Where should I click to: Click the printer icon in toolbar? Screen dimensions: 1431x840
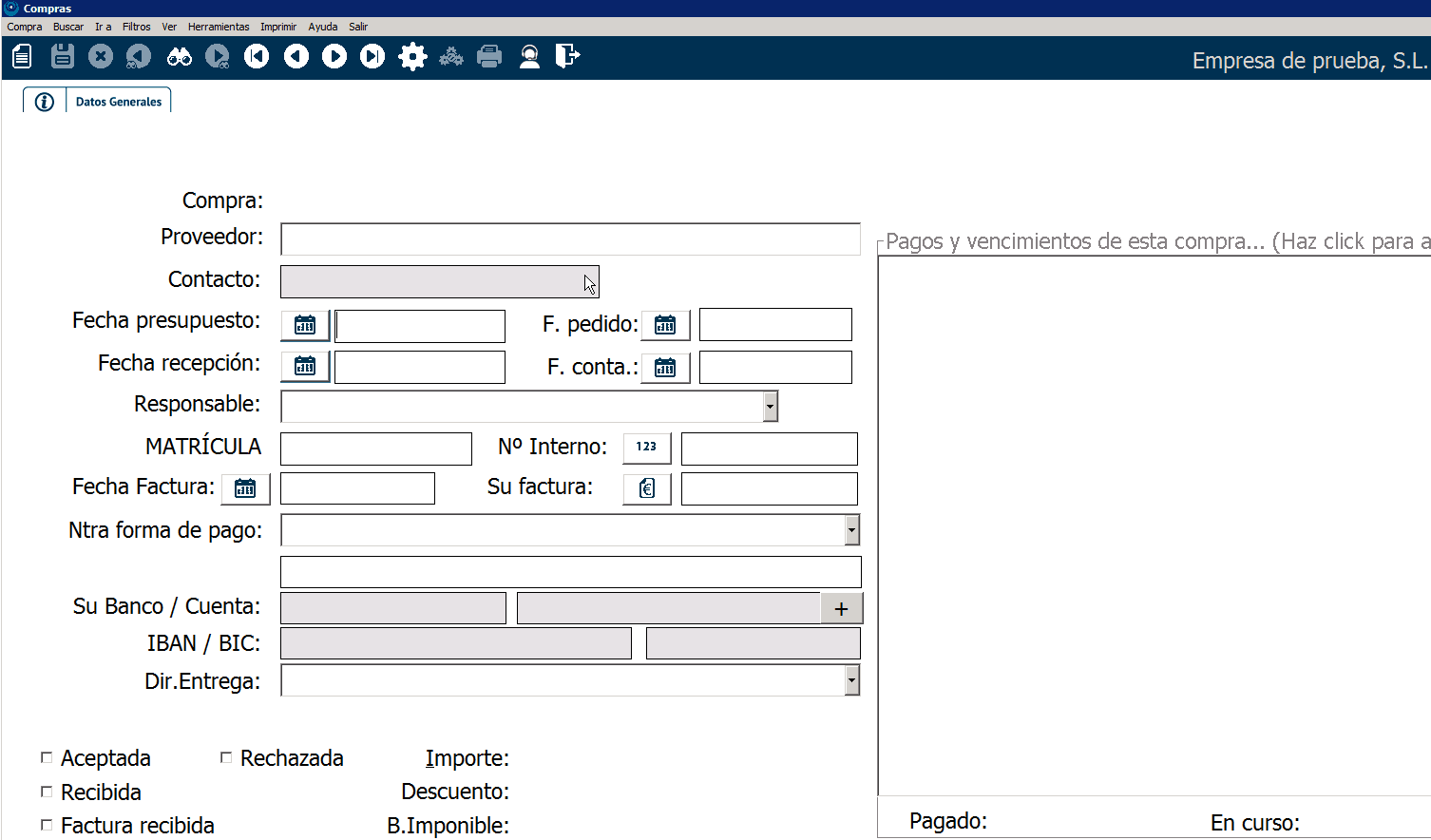tap(489, 57)
